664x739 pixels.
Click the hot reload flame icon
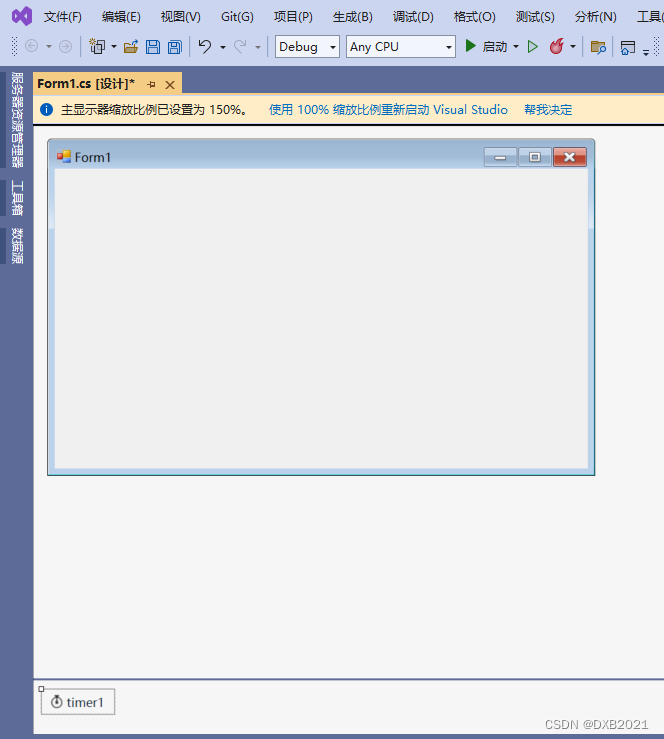[x=557, y=46]
